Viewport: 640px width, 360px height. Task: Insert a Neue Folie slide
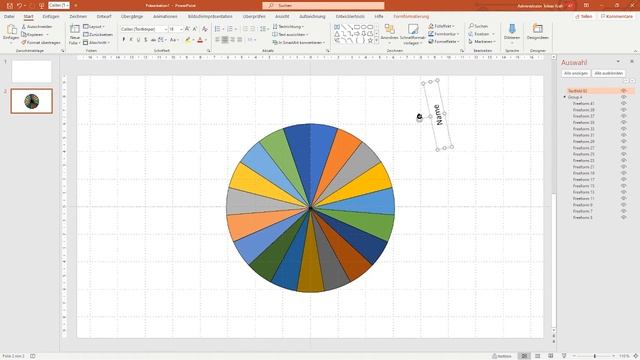[x=74, y=35]
